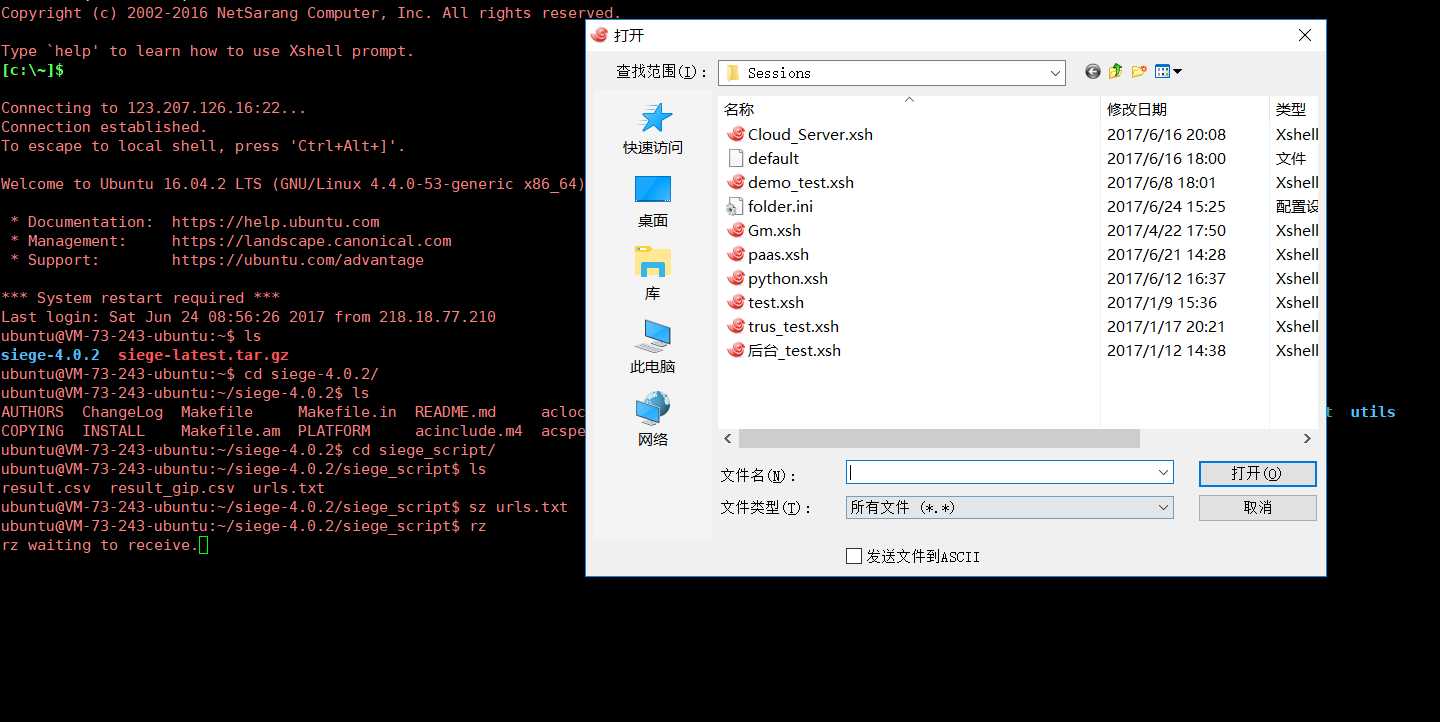Select the Cloud_Server.xsh file icon
Viewport: 1440px width, 722px height.
pos(735,134)
